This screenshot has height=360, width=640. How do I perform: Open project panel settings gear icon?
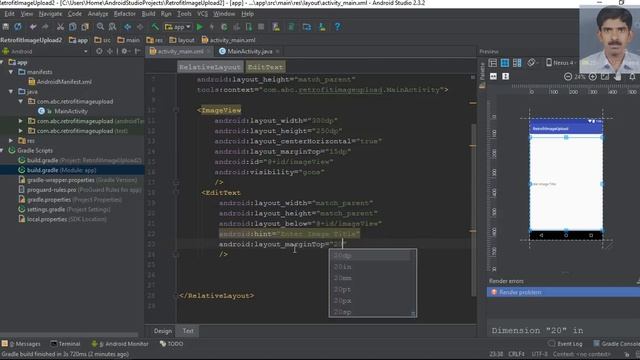(x=125, y=51)
